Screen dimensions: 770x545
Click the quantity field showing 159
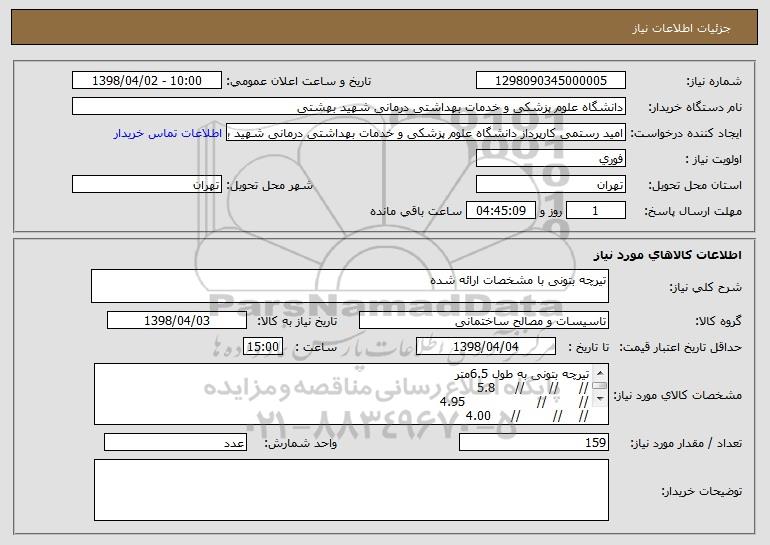(534, 442)
